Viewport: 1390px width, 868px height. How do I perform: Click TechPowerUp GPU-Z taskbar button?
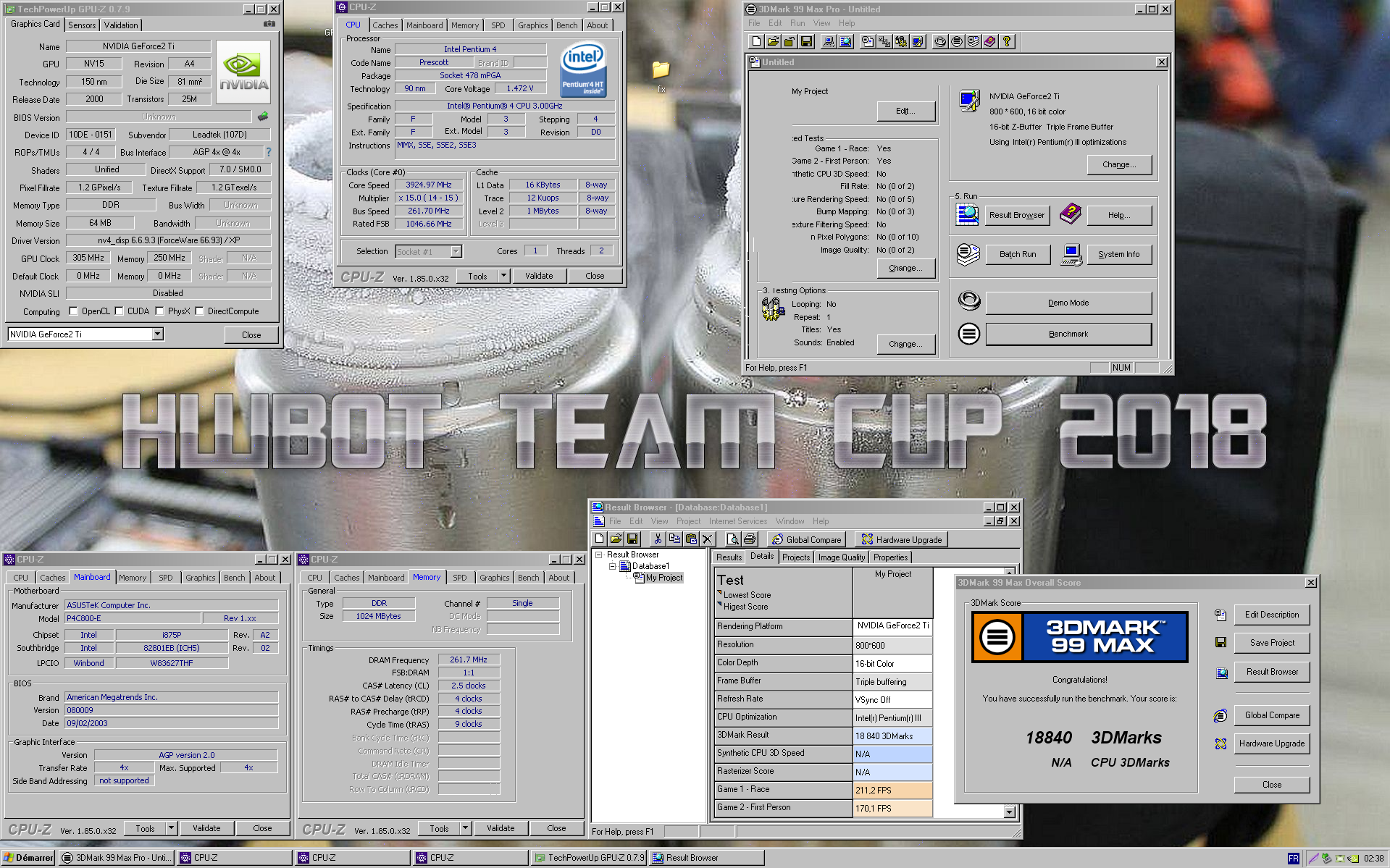point(589,858)
